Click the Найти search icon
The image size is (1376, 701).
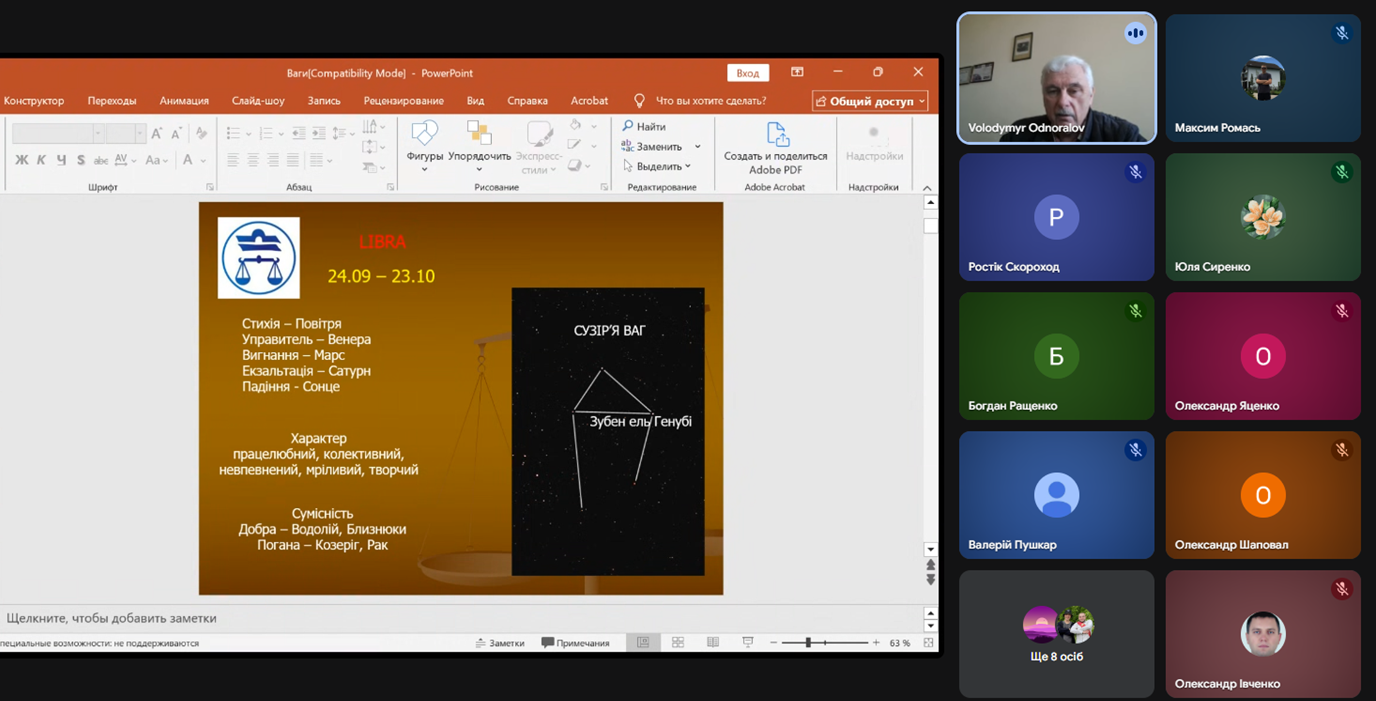point(628,127)
